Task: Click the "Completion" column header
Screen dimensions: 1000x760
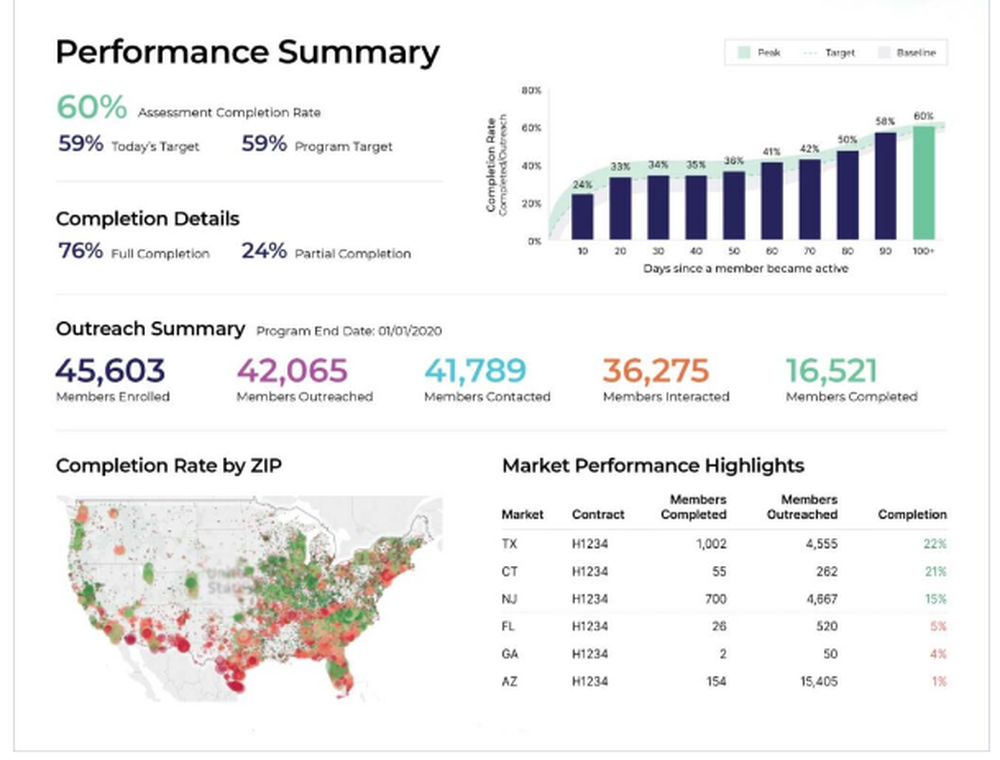Action: pyautogui.click(x=913, y=515)
